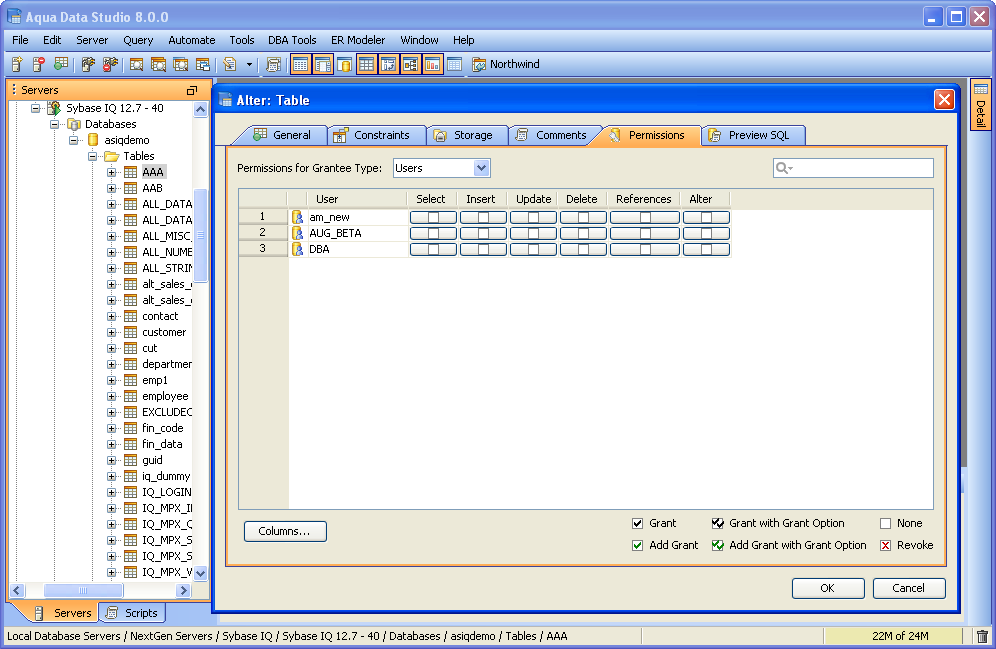Click the Connect server plug icon

point(88,64)
